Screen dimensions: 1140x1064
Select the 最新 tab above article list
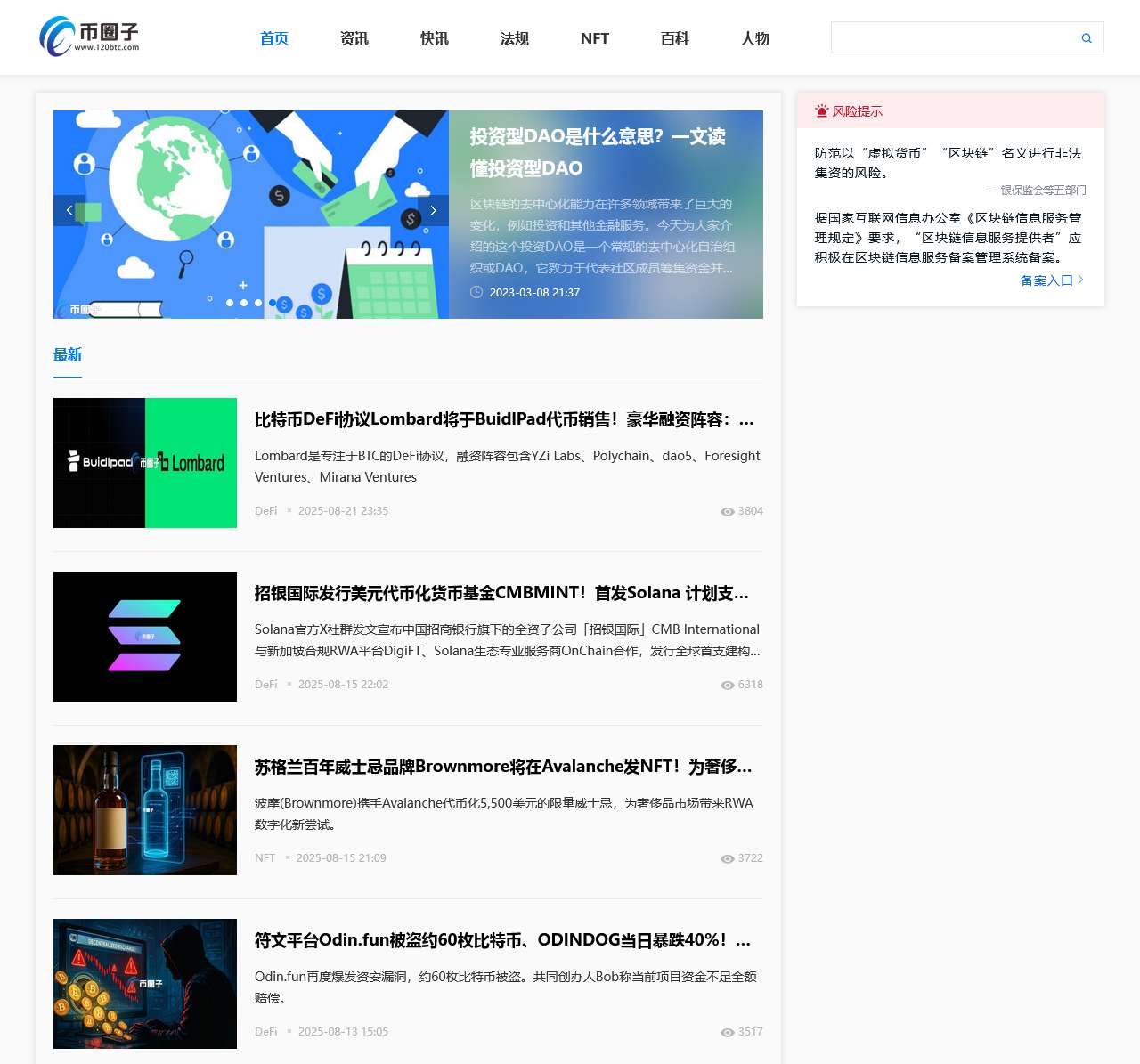click(66, 354)
